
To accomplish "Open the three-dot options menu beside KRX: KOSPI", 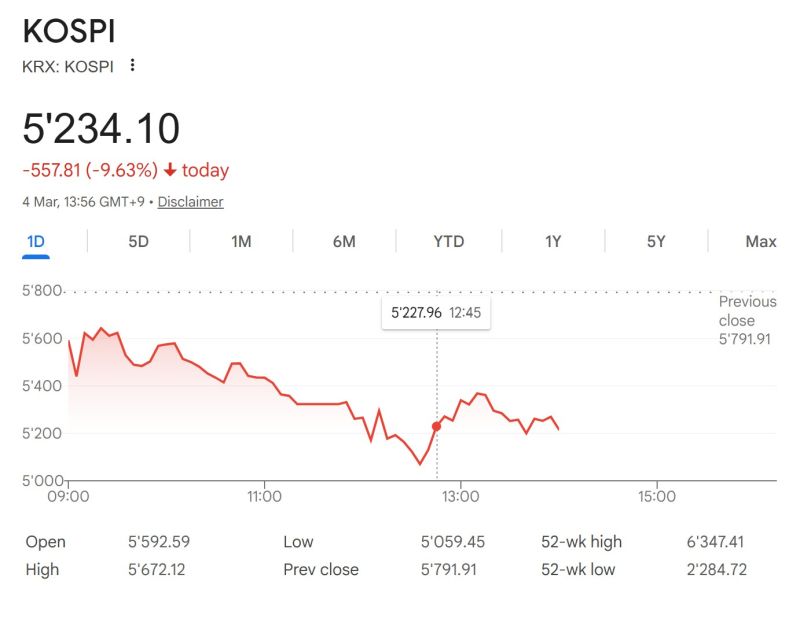I will click(134, 66).
